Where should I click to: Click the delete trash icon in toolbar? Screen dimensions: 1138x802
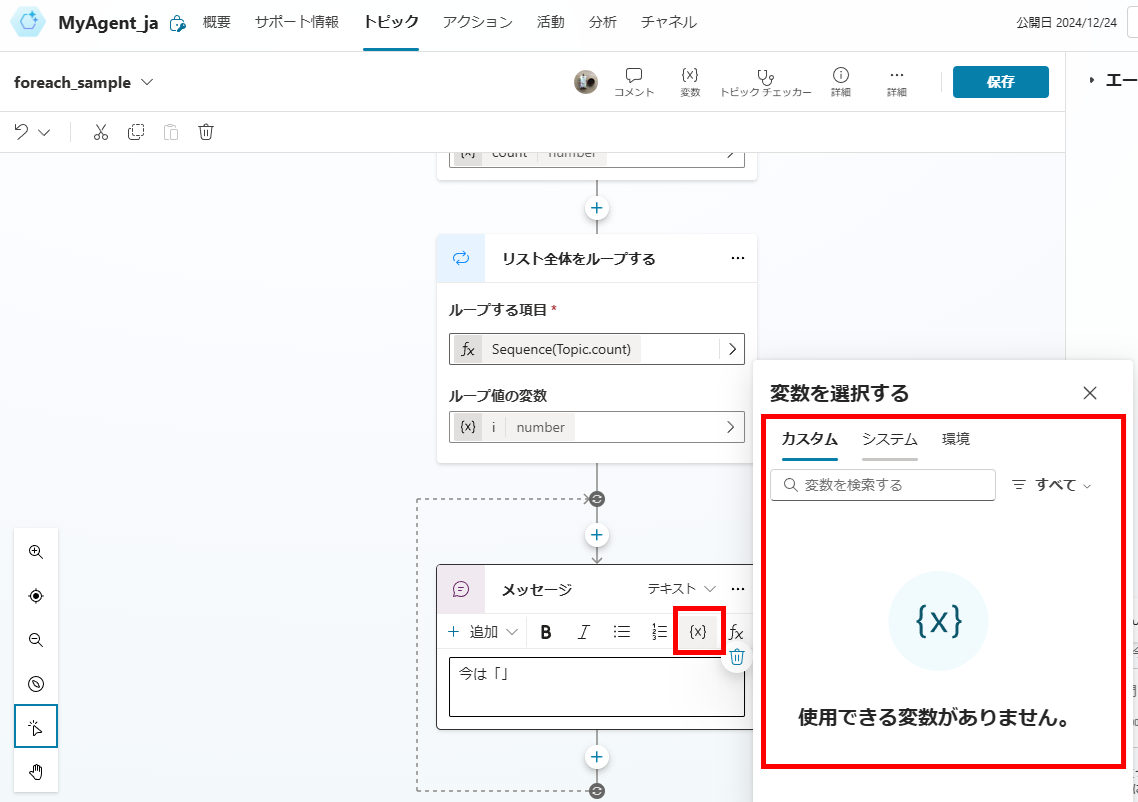tap(206, 132)
